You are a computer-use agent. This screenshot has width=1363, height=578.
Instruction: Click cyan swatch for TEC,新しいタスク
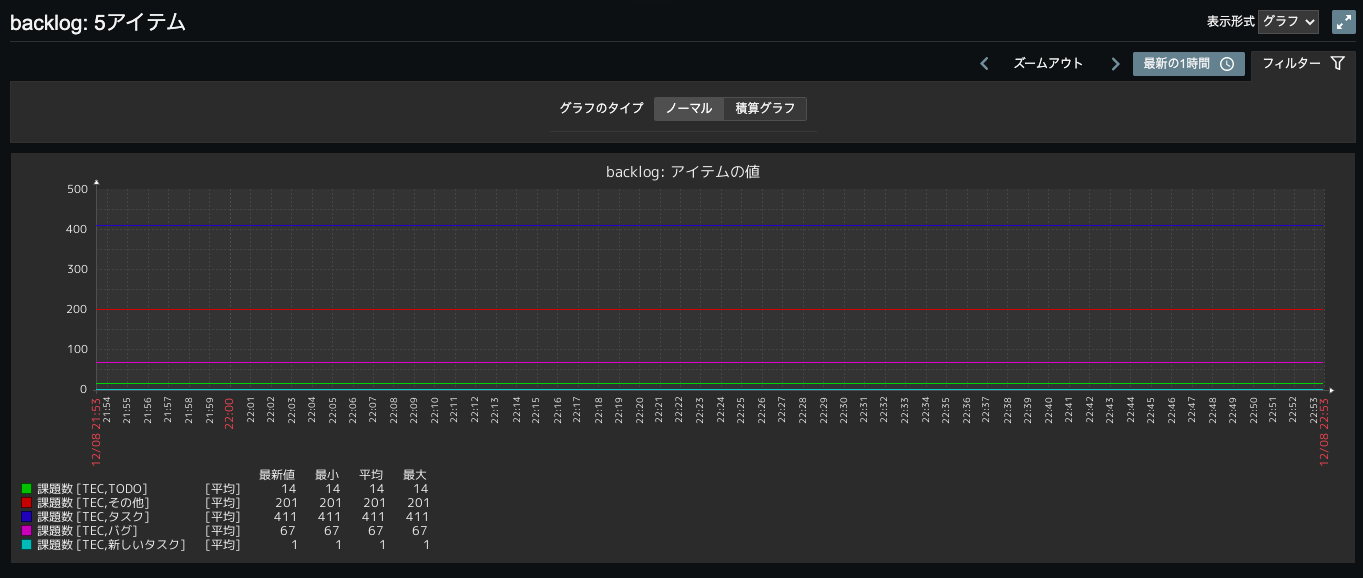point(27,545)
